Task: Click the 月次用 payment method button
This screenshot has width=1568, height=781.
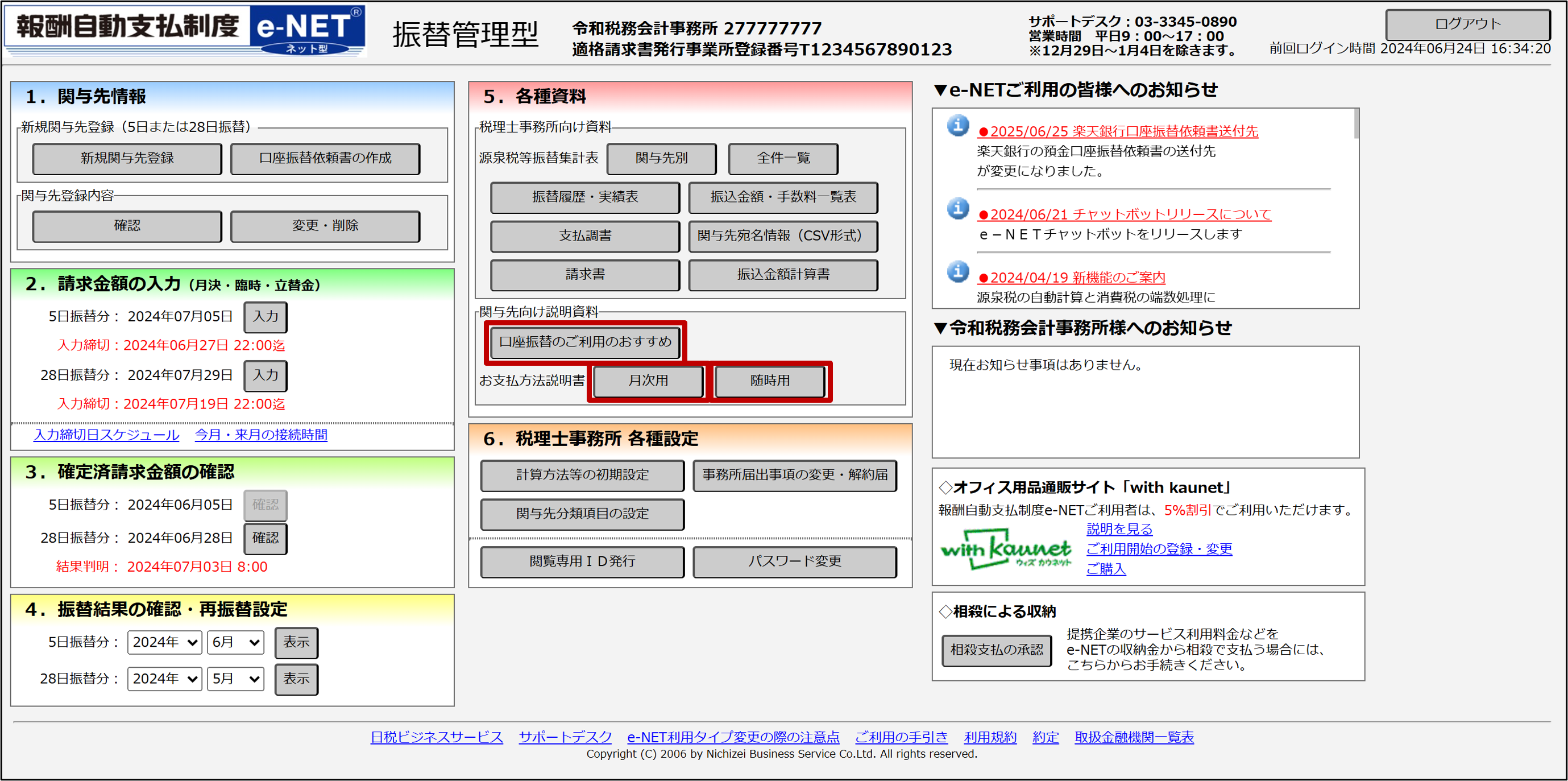Action: [x=648, y=381]
